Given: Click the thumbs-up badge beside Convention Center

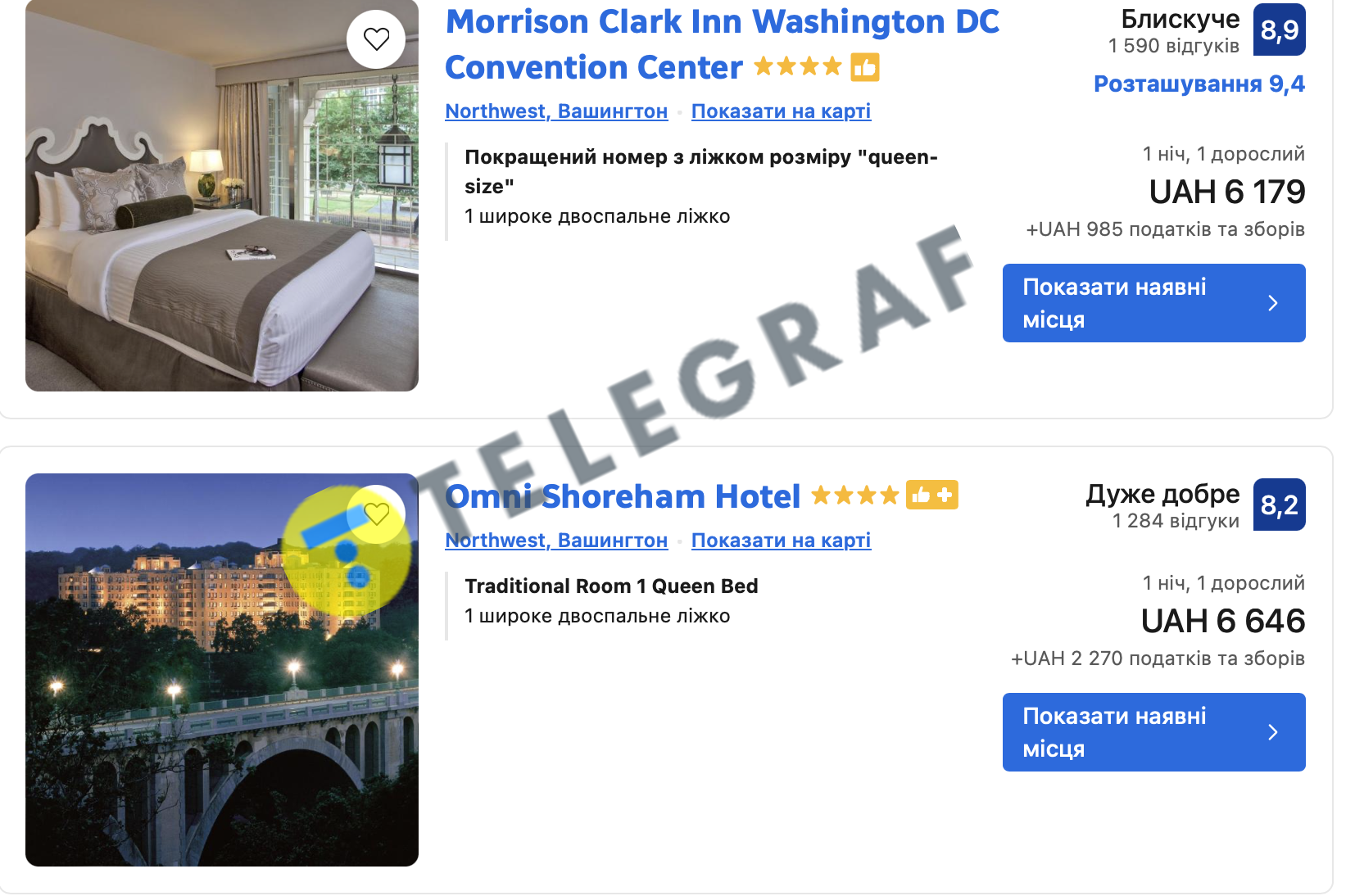Looking at the screenshot, I should point(865,67).
